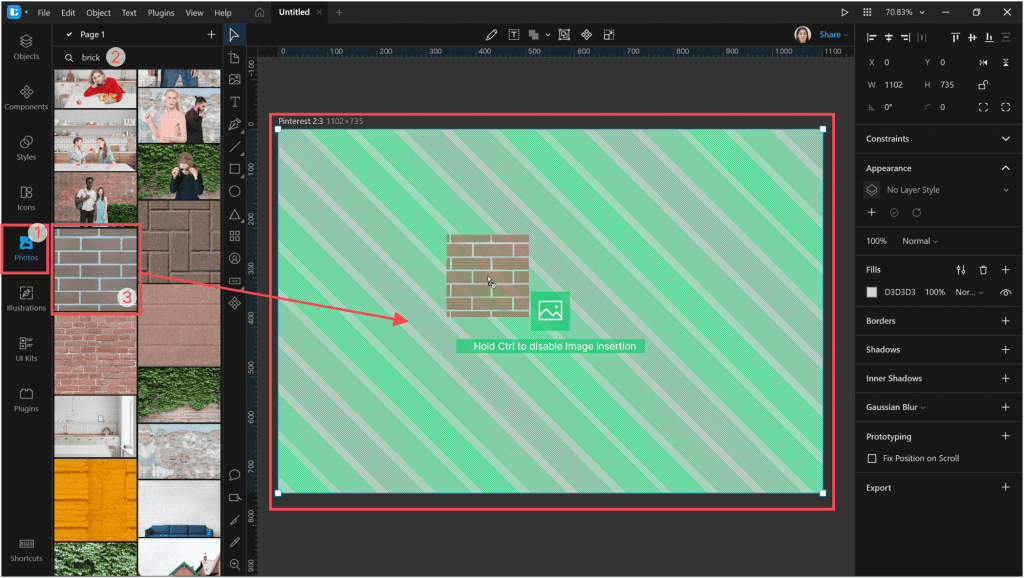Open the Plugins menu
This screenshot has height=578, width=1024.
161,12
